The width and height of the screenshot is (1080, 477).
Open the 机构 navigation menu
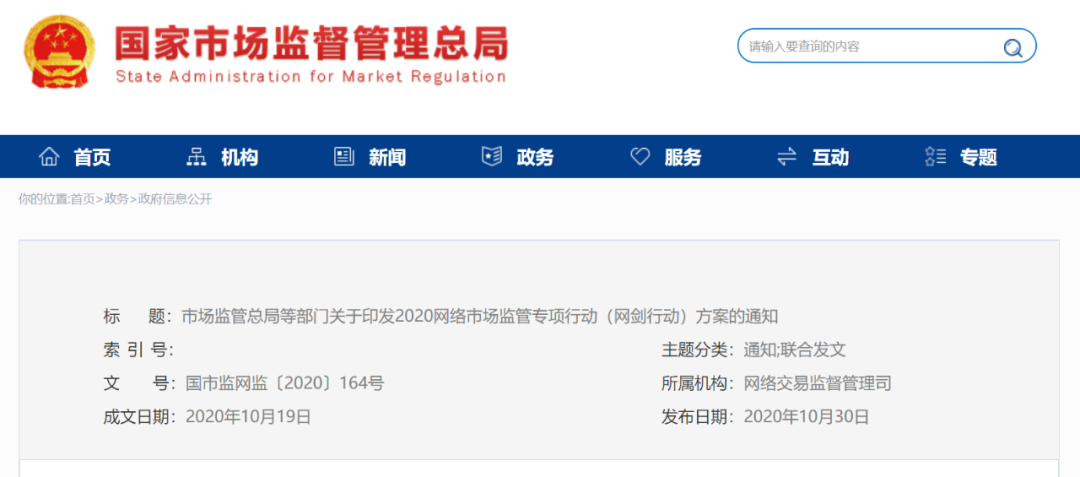point(240,158)
